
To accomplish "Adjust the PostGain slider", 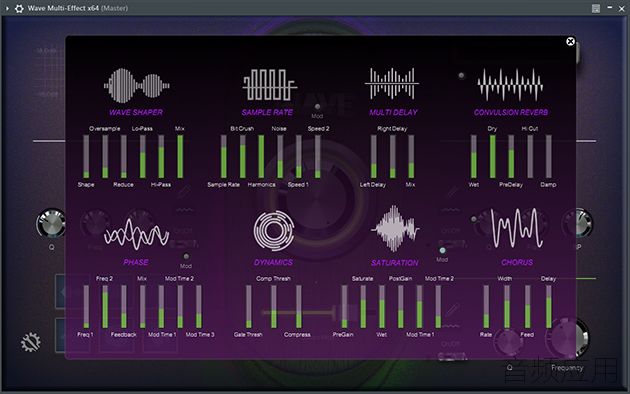I will tap(401, 306).
